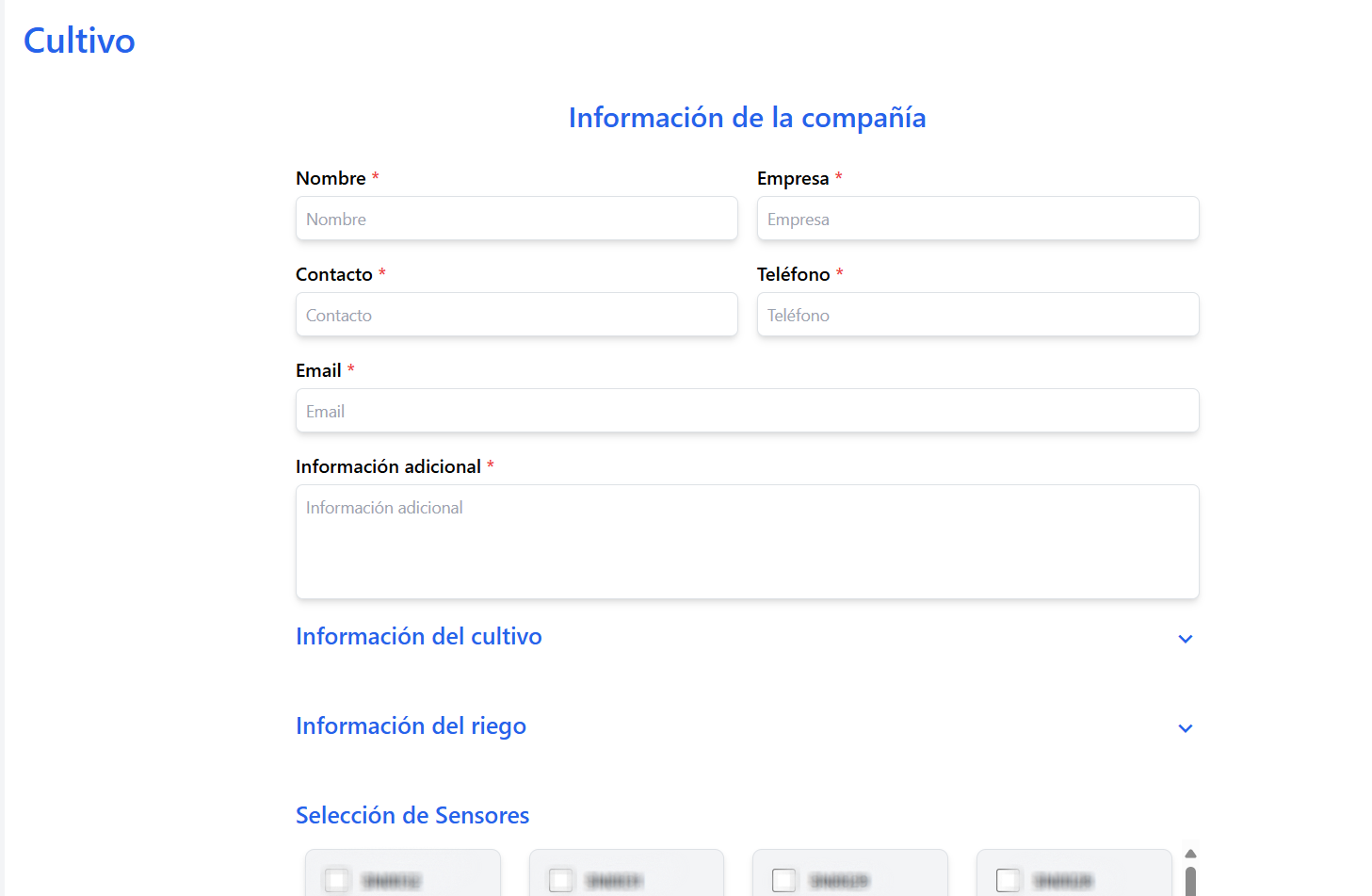This screenshot has width=1372, height=896.
Task: Click the Email field label
Action: coord(318,370)
